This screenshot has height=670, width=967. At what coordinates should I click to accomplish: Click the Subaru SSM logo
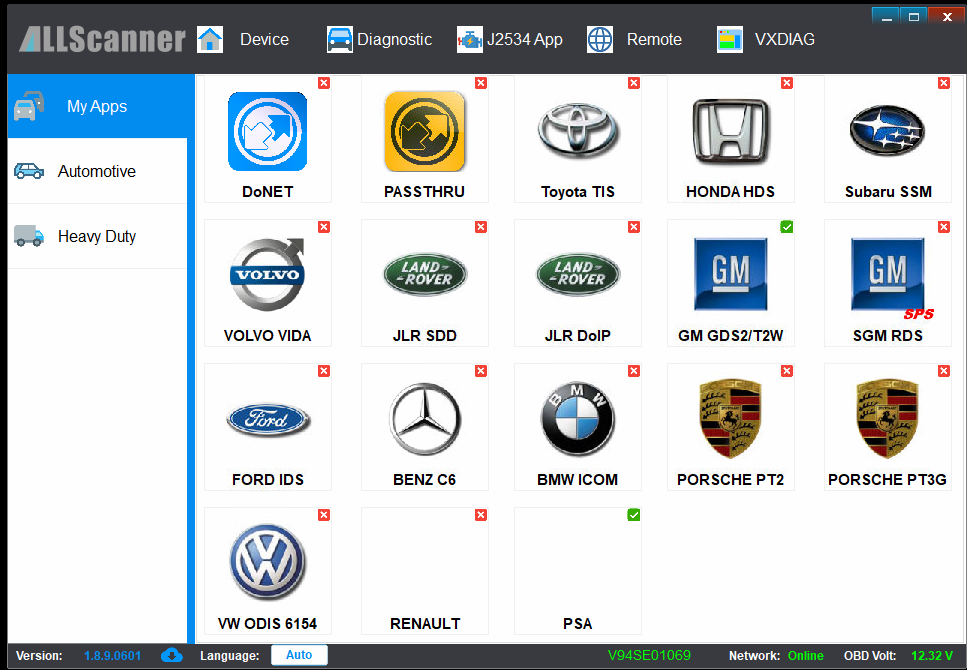[x=887, y=131]
